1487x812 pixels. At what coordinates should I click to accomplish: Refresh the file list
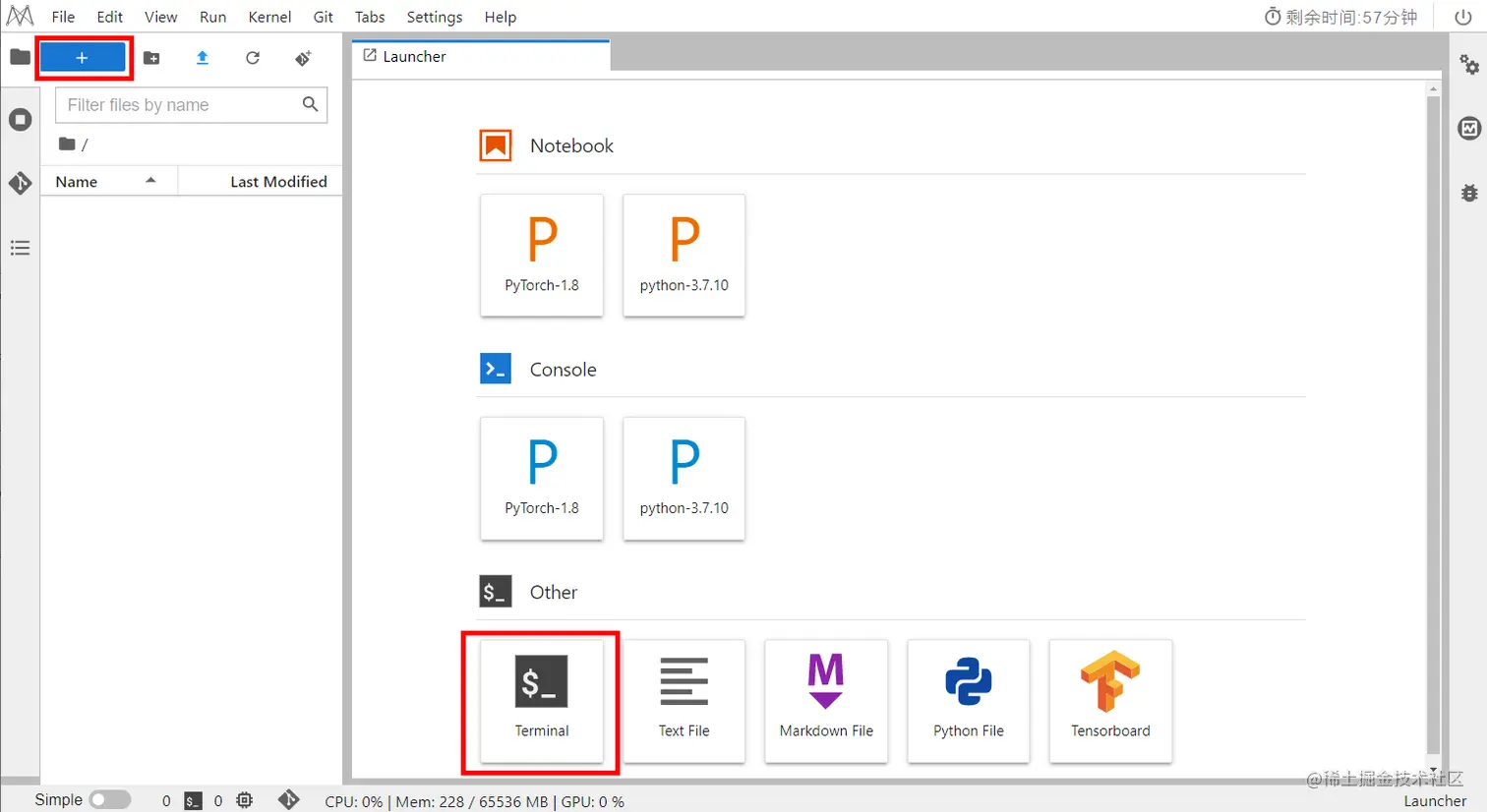pyautogui.click(x=253, y=58)
